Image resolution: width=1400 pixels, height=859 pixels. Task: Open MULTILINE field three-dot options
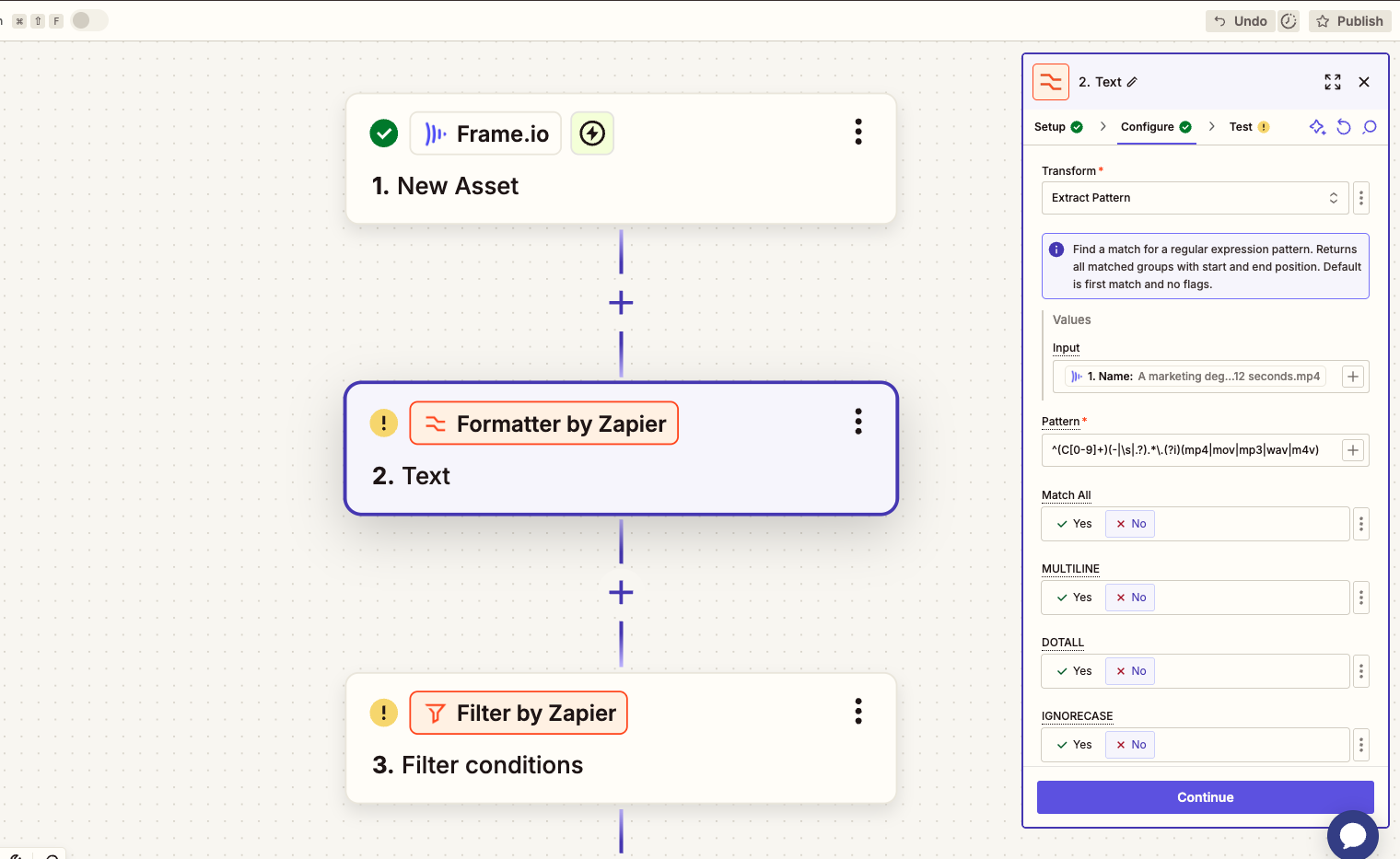point(1361,598)
